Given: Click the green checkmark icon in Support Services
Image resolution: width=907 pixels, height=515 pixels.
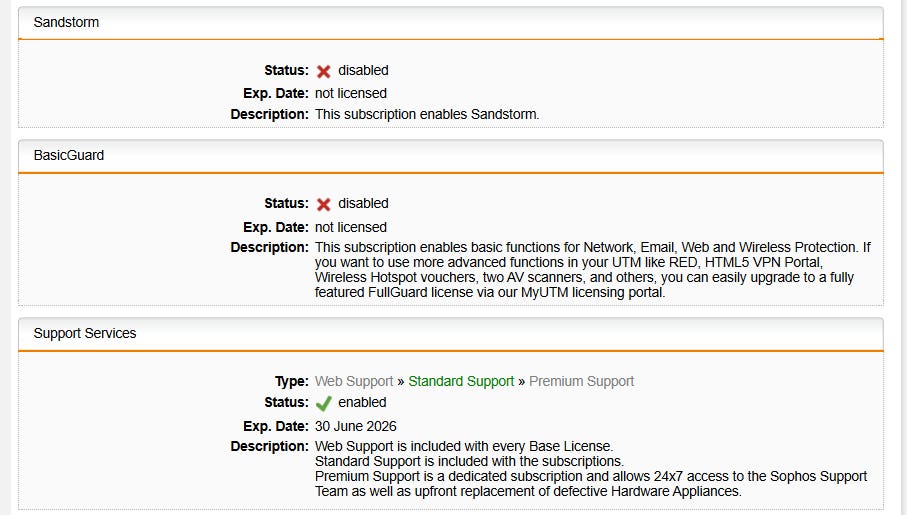Looking at the screenshot, I should [x=323, y=403].
